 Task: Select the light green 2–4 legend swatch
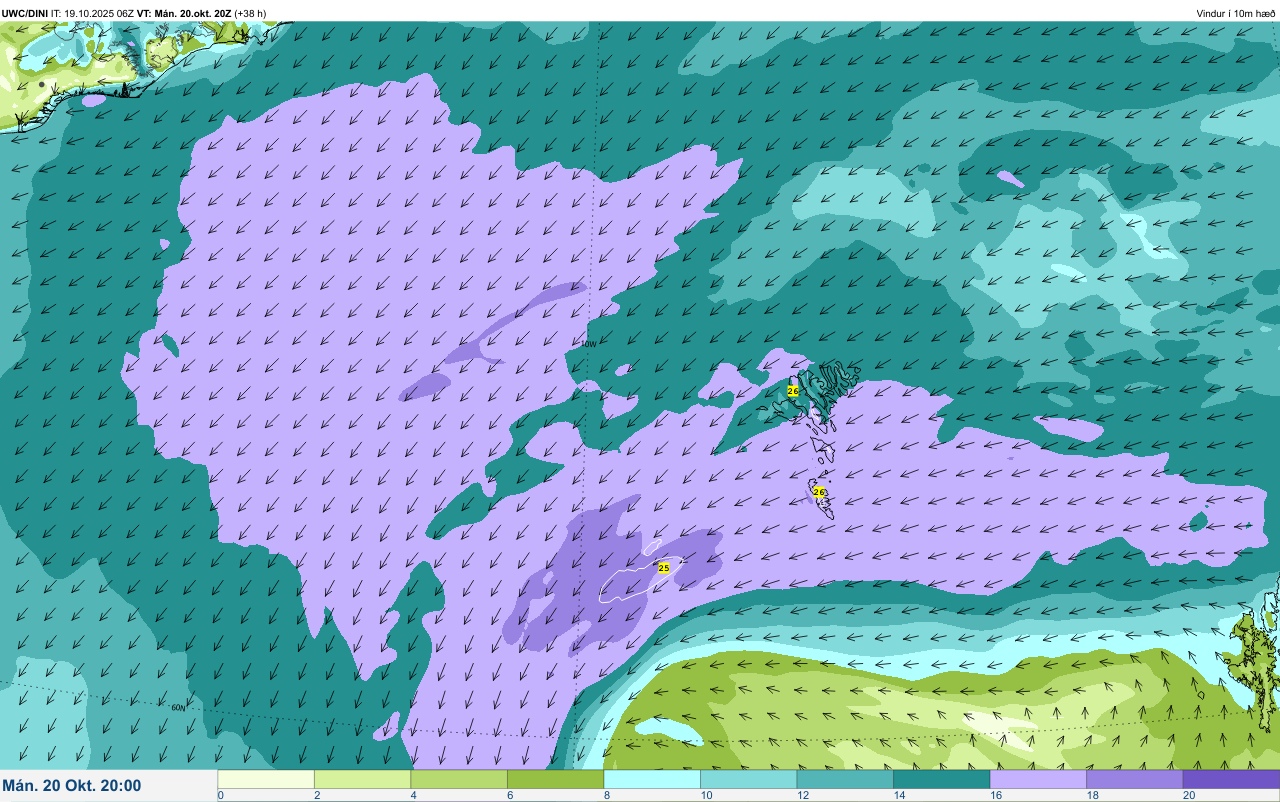pos(362,779)
